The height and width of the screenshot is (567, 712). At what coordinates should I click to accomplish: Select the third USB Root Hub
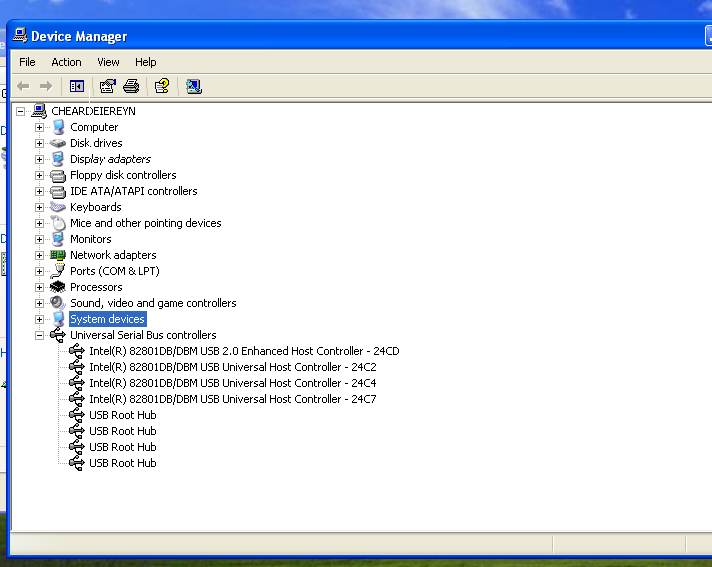[123, 447]
